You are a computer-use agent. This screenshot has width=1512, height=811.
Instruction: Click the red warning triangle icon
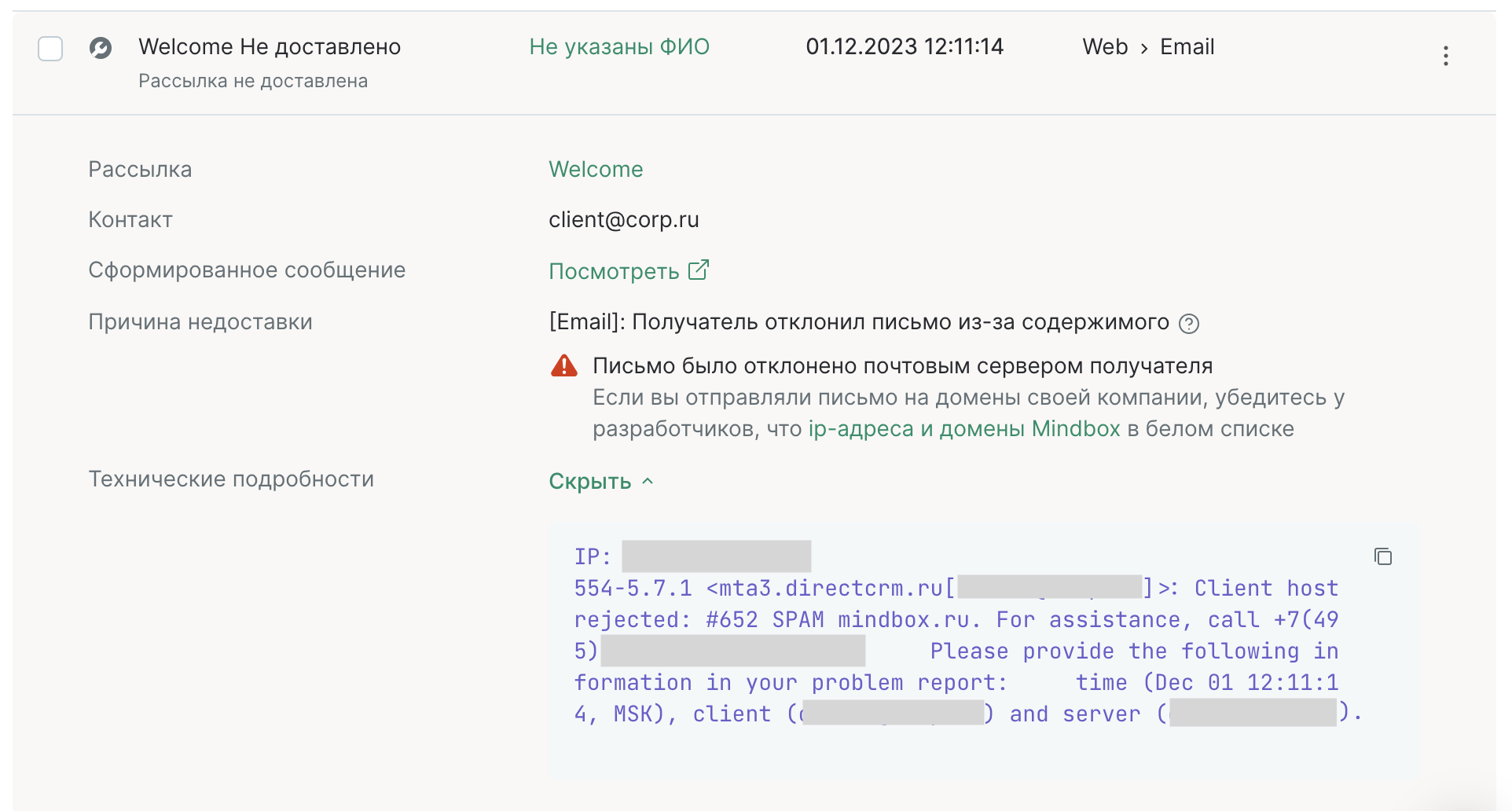point(564,366)
